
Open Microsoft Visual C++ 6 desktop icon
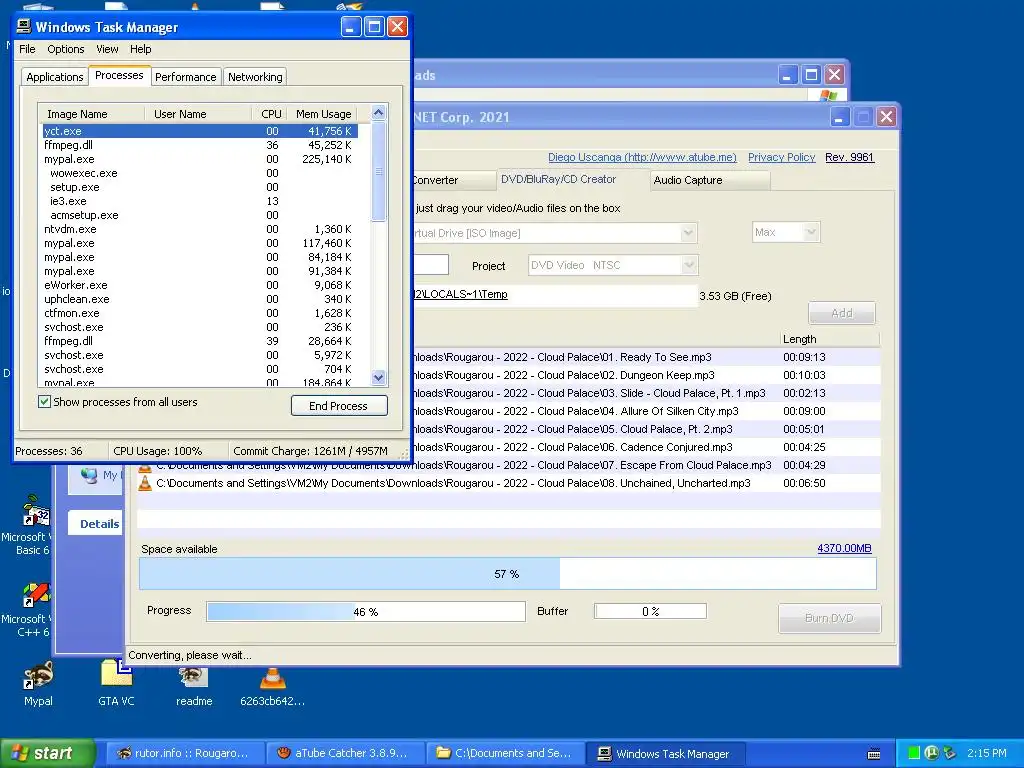click(36, 595)
